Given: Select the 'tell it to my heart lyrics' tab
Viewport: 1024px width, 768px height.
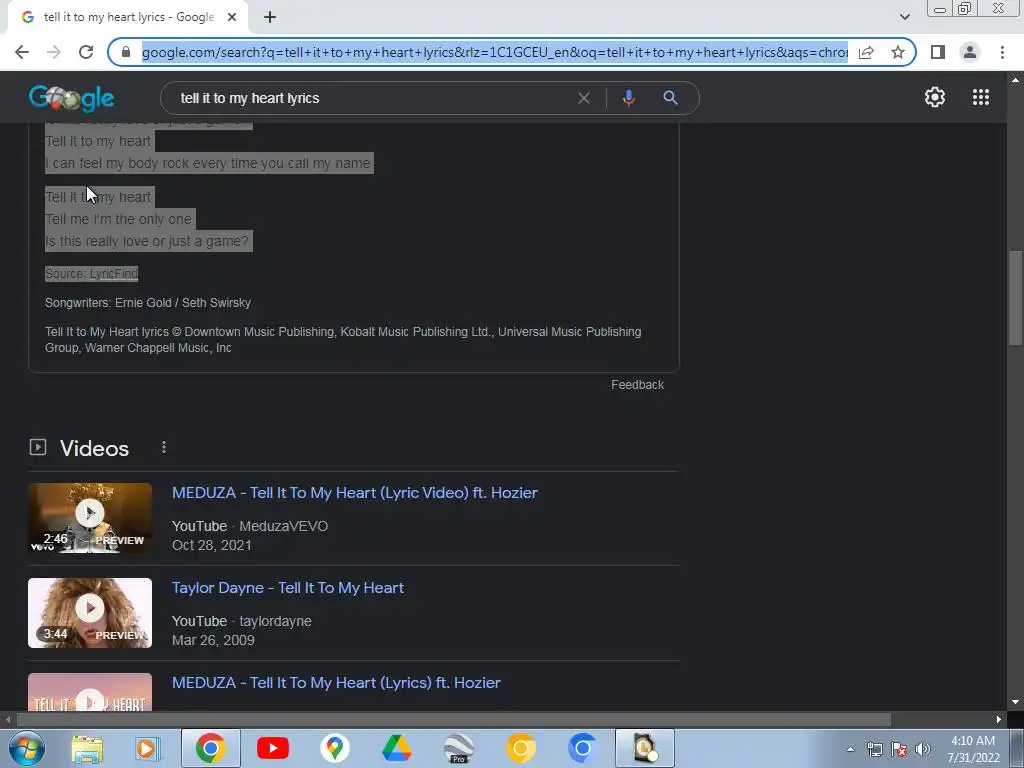Looking at the screenshot, I should [x=128, y=18].
